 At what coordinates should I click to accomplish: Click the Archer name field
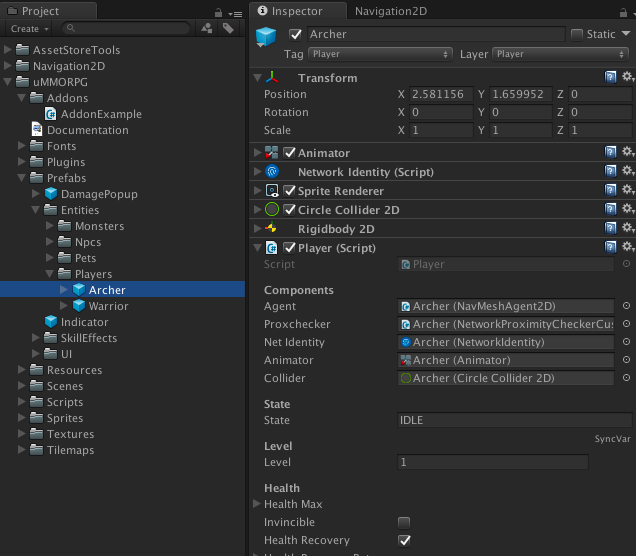coord(436,34)
